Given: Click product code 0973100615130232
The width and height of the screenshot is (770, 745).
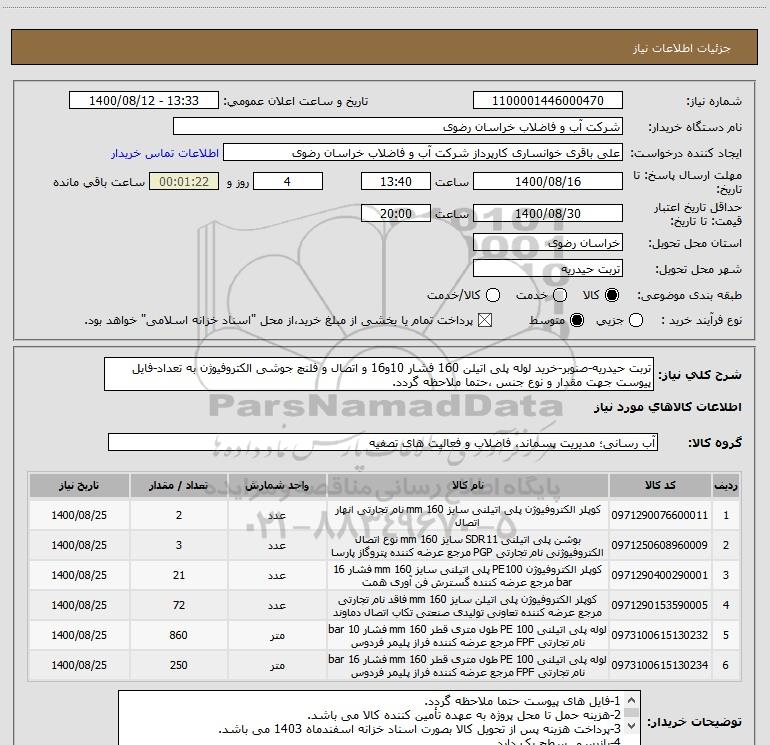Looking at the screenshot, I should click(660, 635).
